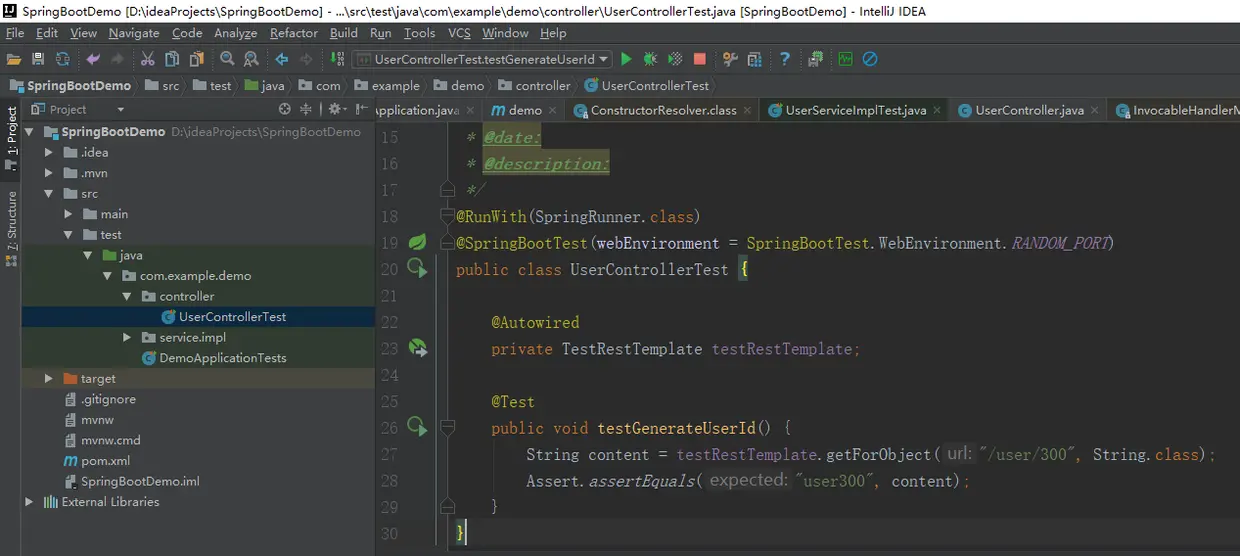This screenshot has height=556, width=1240.
Task: Click the Find magnifier icon
Action: coord(227,60)
